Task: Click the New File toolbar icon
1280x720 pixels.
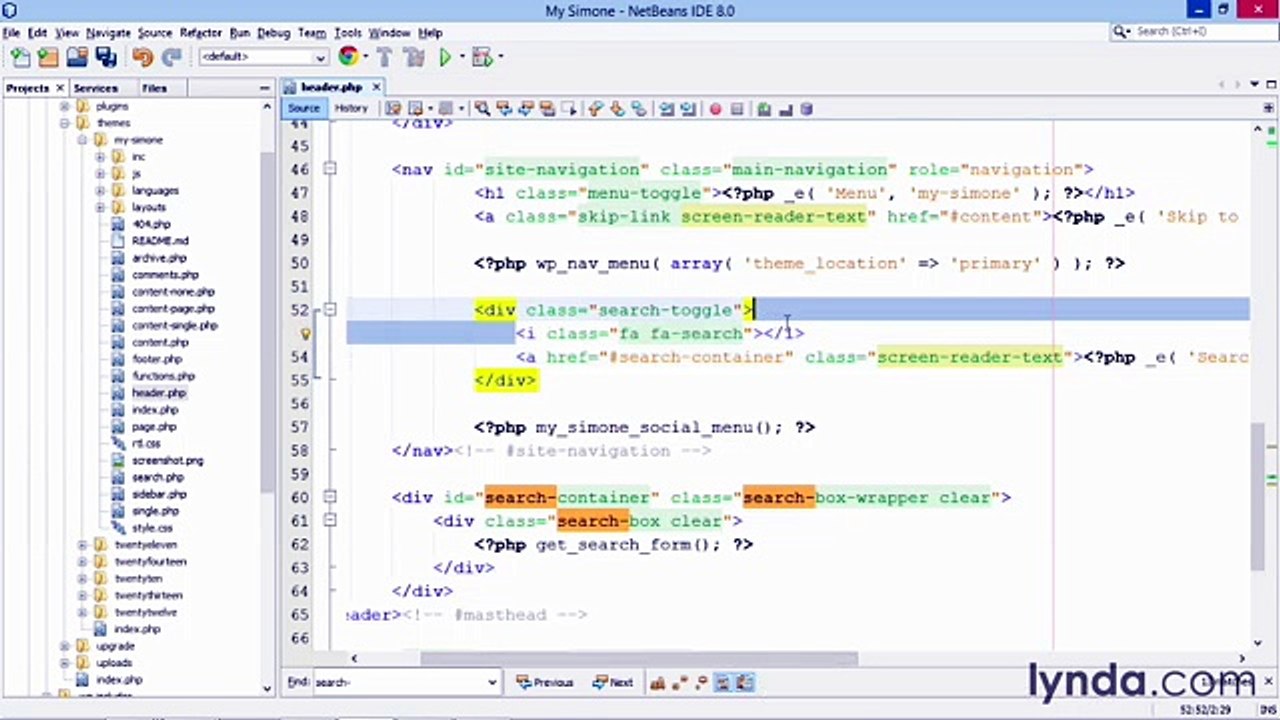Action: 19,57
